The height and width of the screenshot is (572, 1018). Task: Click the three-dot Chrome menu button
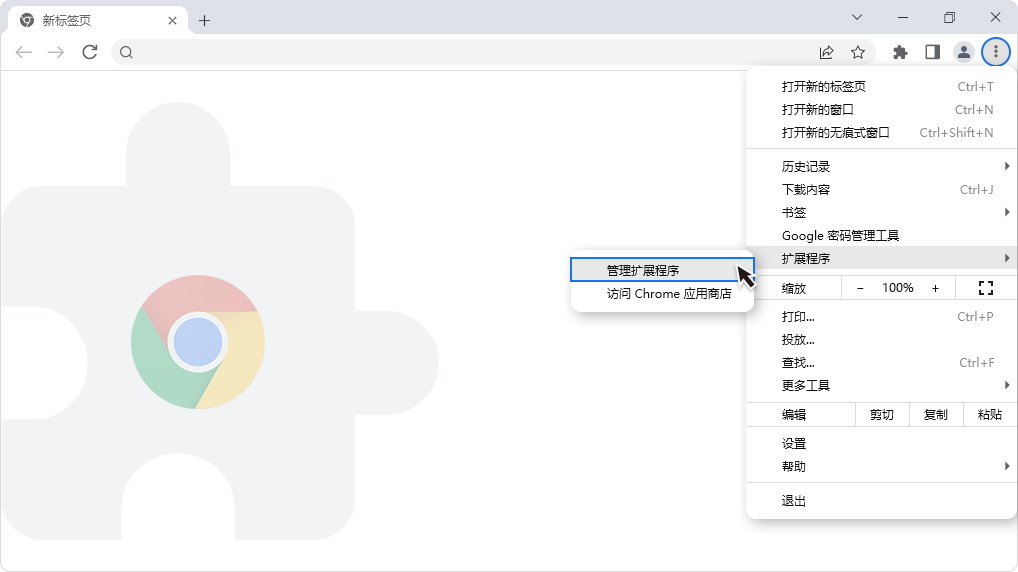coord(996,52)
